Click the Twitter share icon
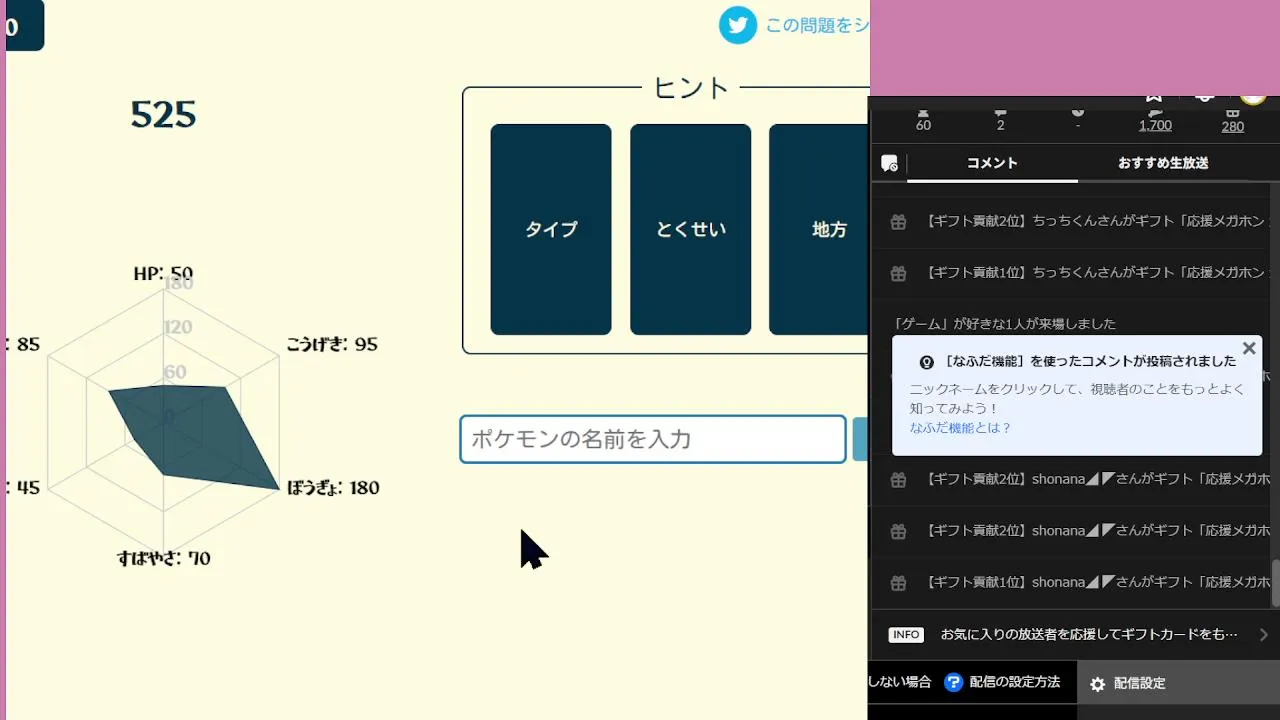 [738, 25]
